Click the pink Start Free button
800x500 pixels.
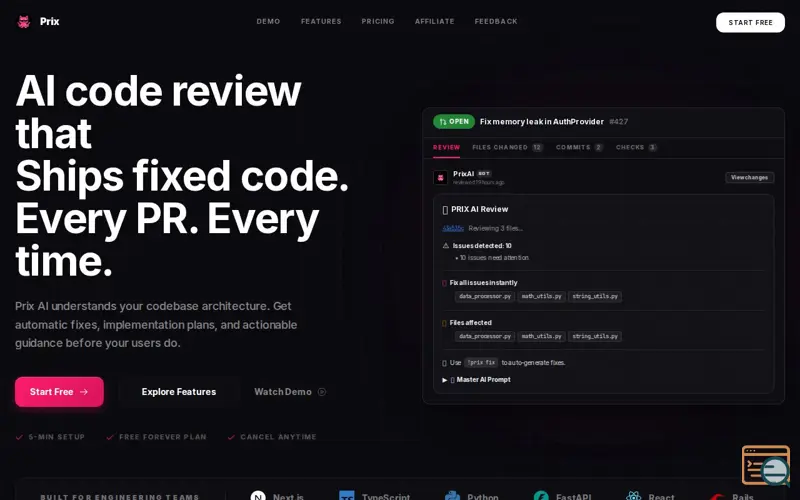click(x=59, y=392)
